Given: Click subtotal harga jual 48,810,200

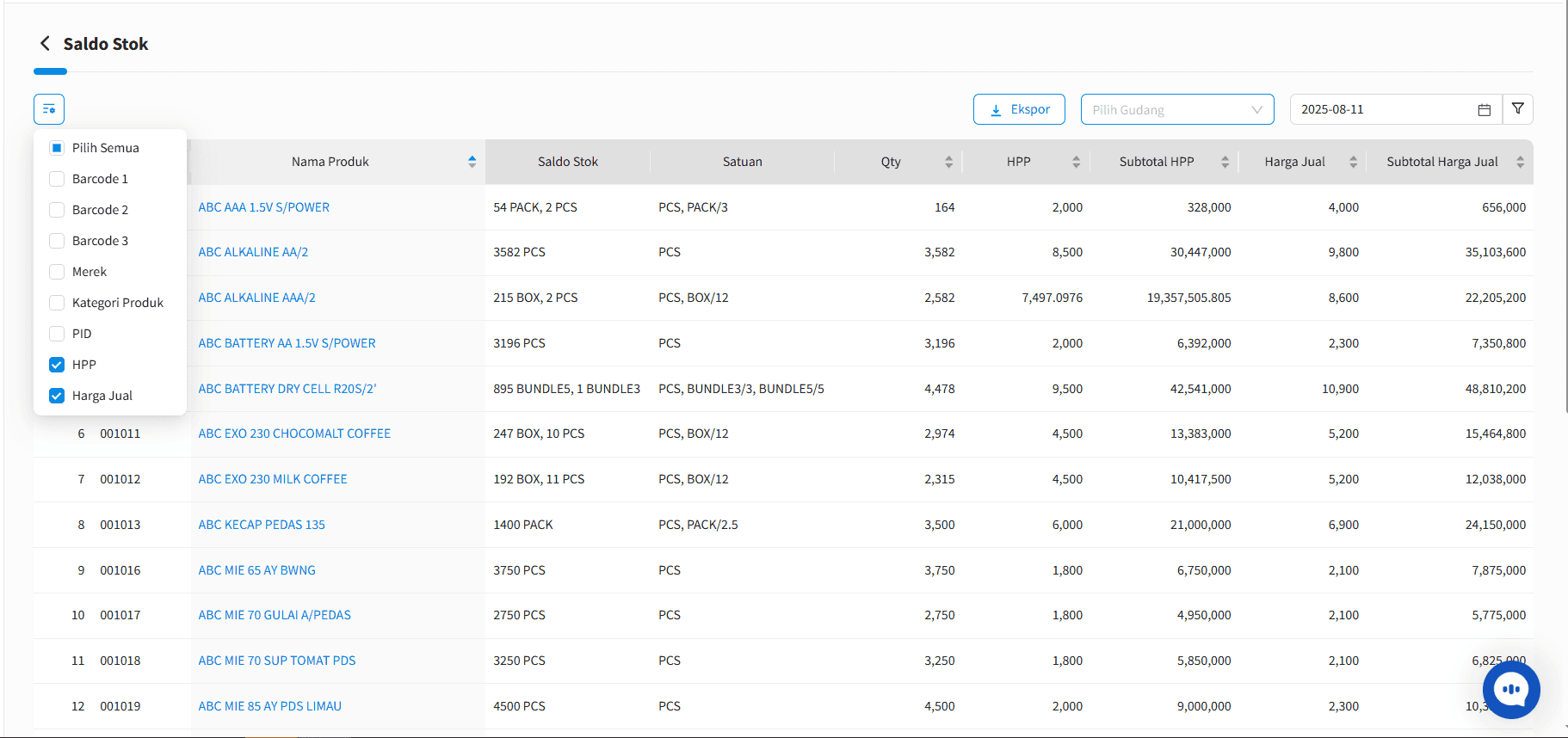Looking at the screenshot, I should (1495, 389).
